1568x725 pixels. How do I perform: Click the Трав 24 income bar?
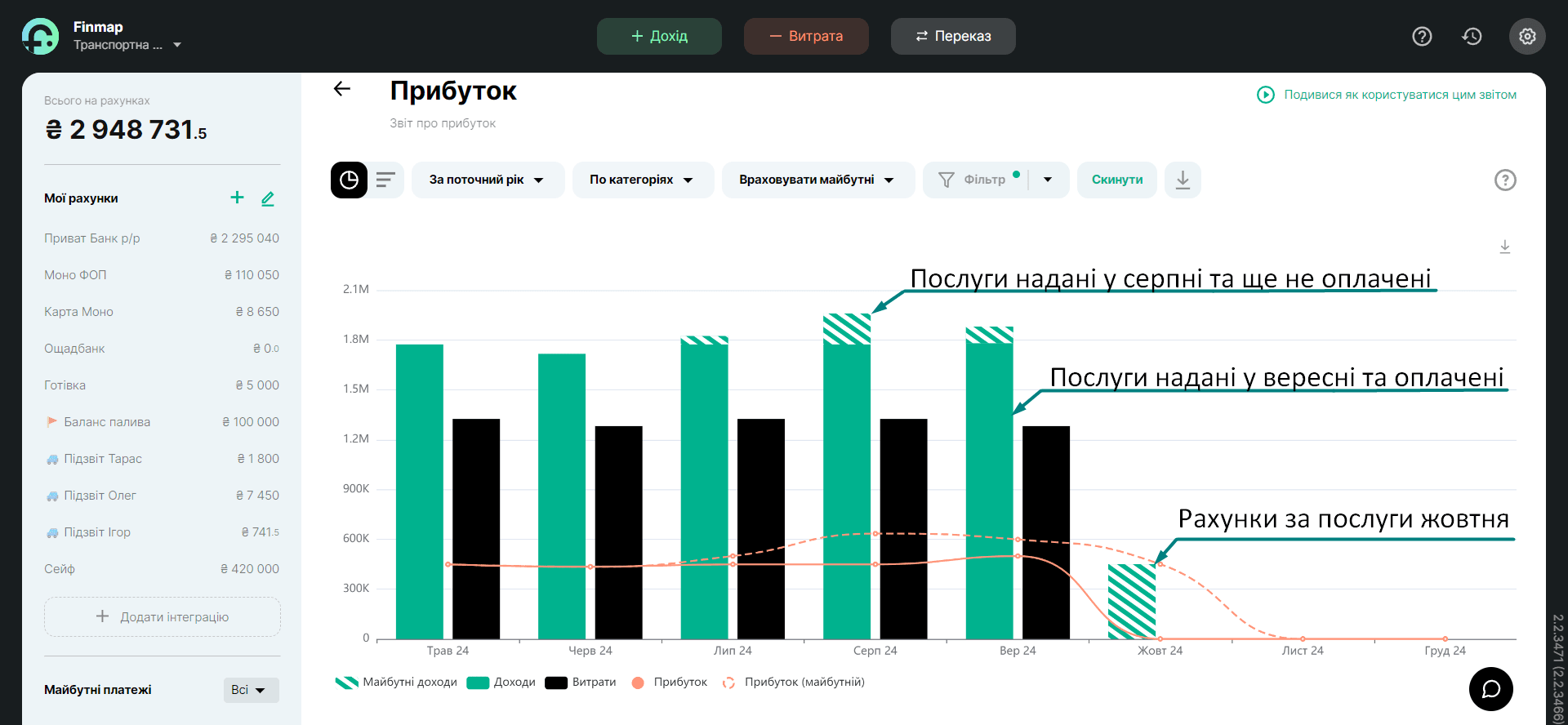pos(420,491)
